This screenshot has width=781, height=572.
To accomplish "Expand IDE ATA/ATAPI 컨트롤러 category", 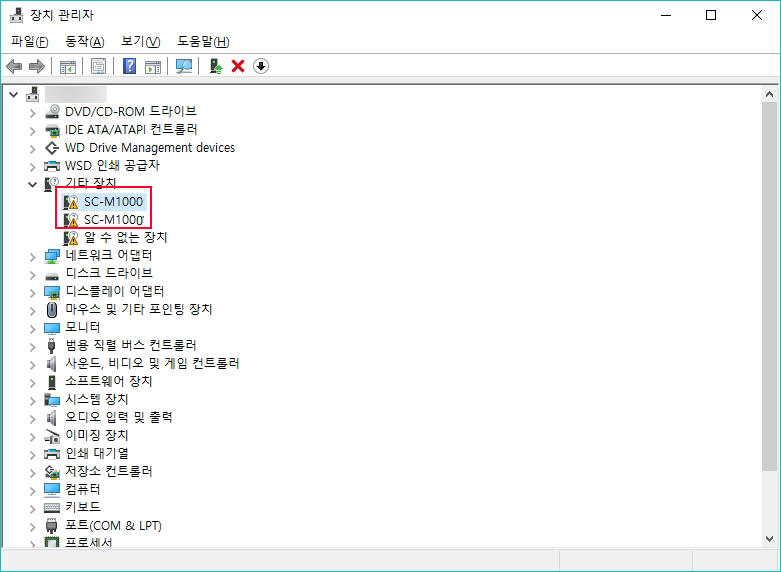I will click(x=33, y=131).
